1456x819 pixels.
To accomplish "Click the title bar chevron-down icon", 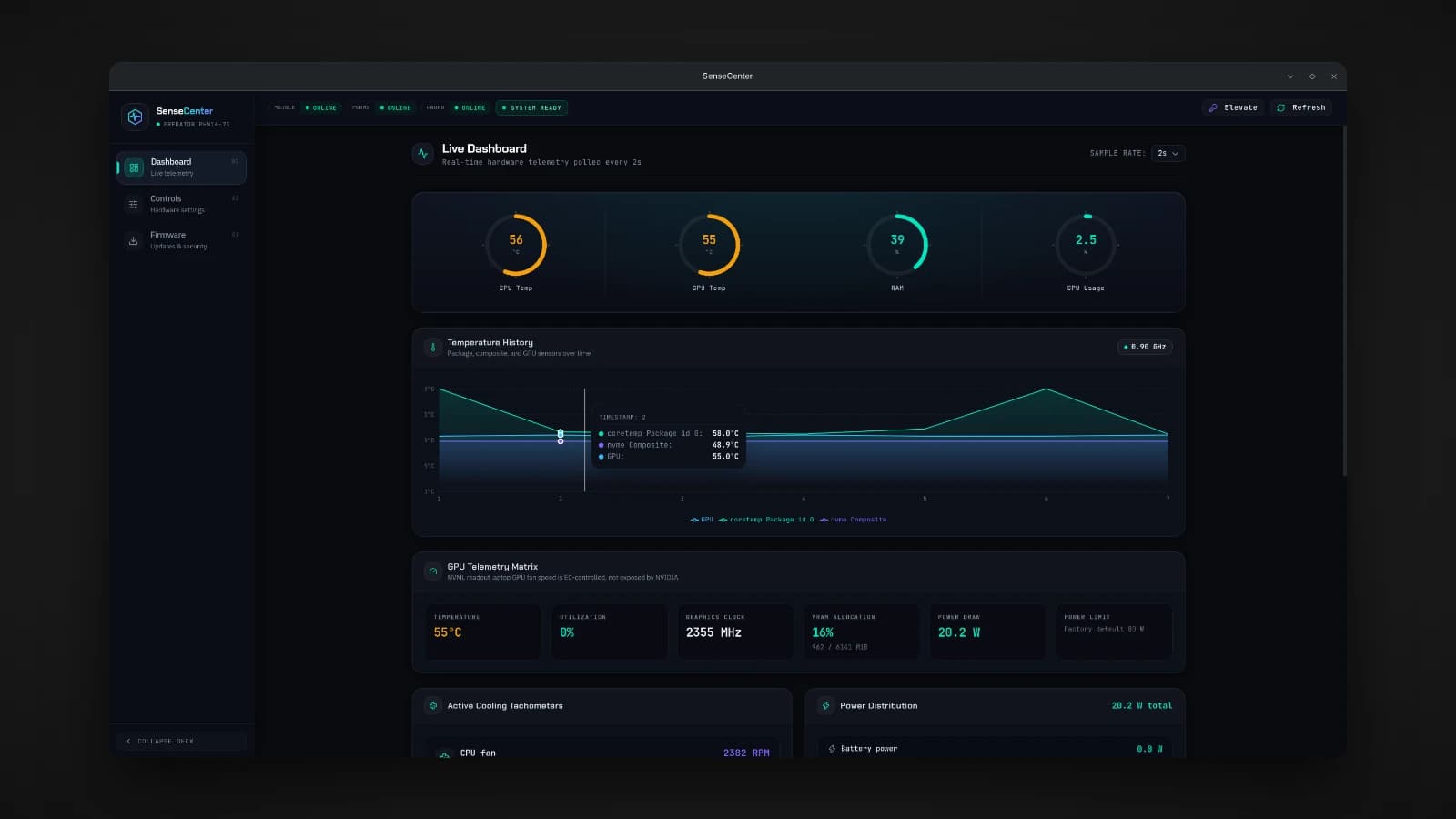I will [1290, 76].
